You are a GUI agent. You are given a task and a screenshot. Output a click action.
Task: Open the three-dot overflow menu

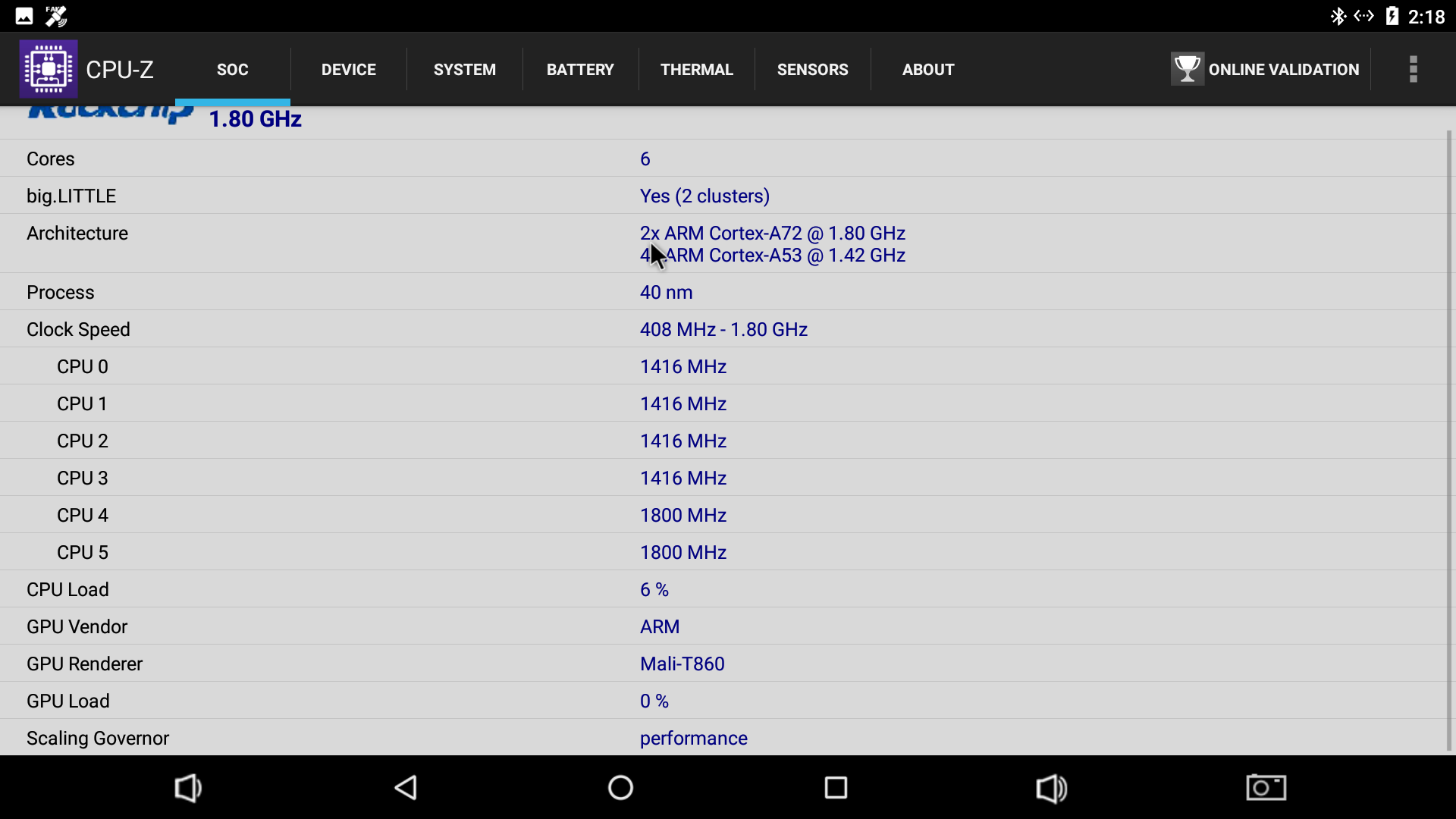tap(1413, 69)
